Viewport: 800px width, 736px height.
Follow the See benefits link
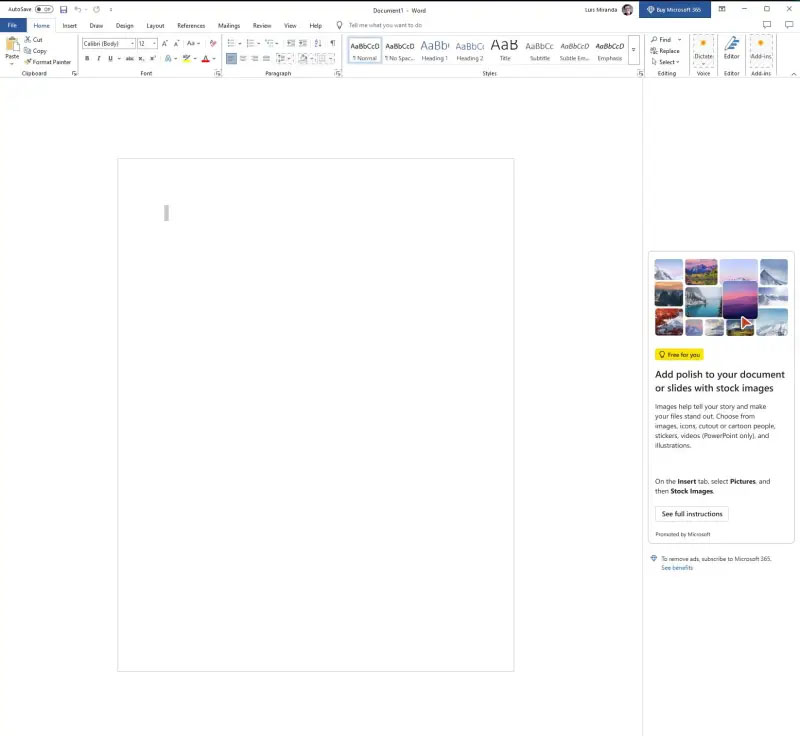pyautogui.click(x=676, y=568)
